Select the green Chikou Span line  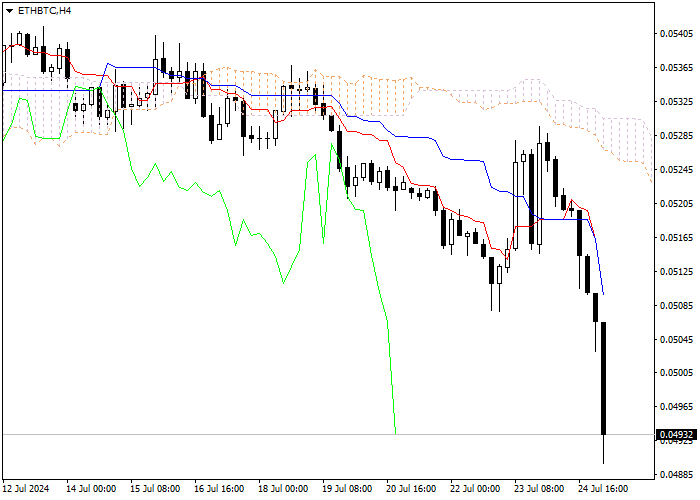(283, 281)
